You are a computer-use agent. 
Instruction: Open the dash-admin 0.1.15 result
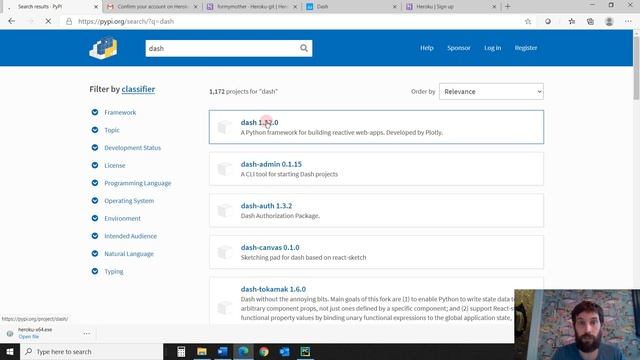[376, 169]
